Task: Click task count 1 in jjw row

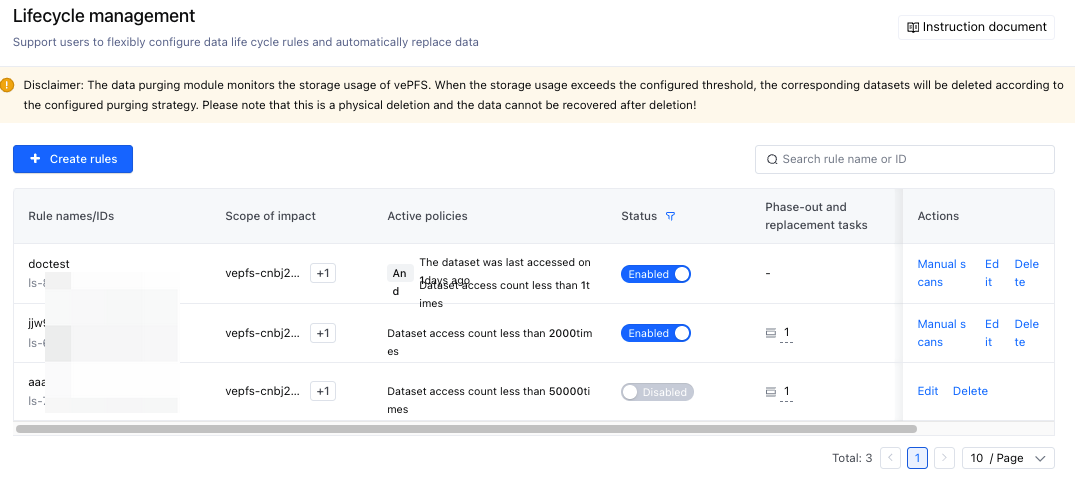Action: coord(787,333)
